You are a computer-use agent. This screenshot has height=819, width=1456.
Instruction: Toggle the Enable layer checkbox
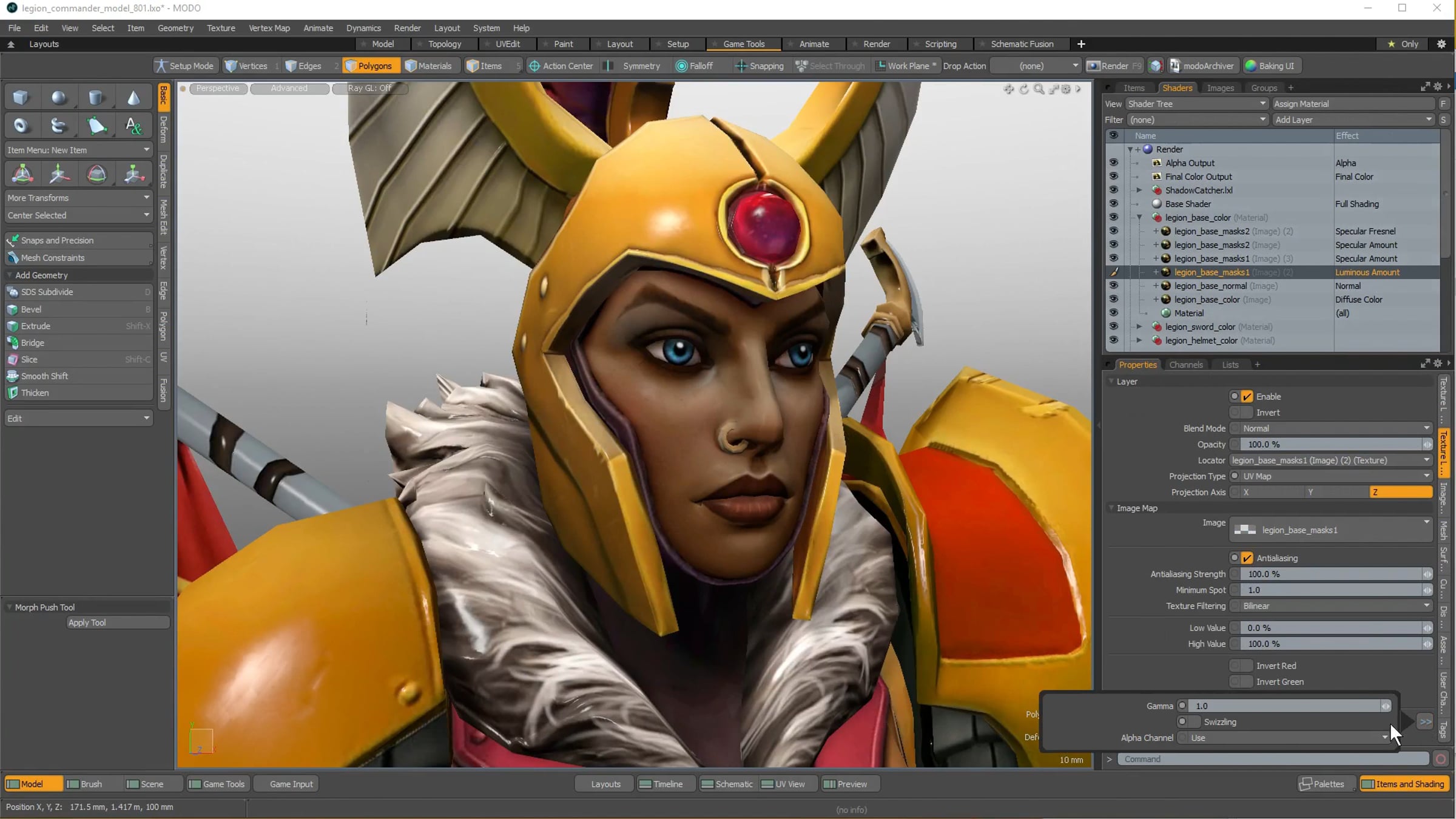click(1247, 397)
